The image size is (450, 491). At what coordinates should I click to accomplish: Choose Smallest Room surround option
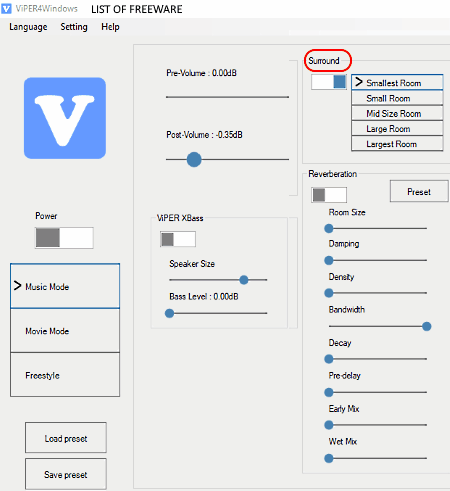tap(397, 82)
